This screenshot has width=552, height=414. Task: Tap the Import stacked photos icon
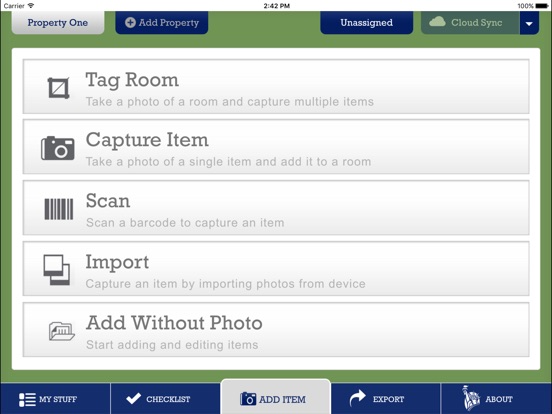[x=57, y=270]
